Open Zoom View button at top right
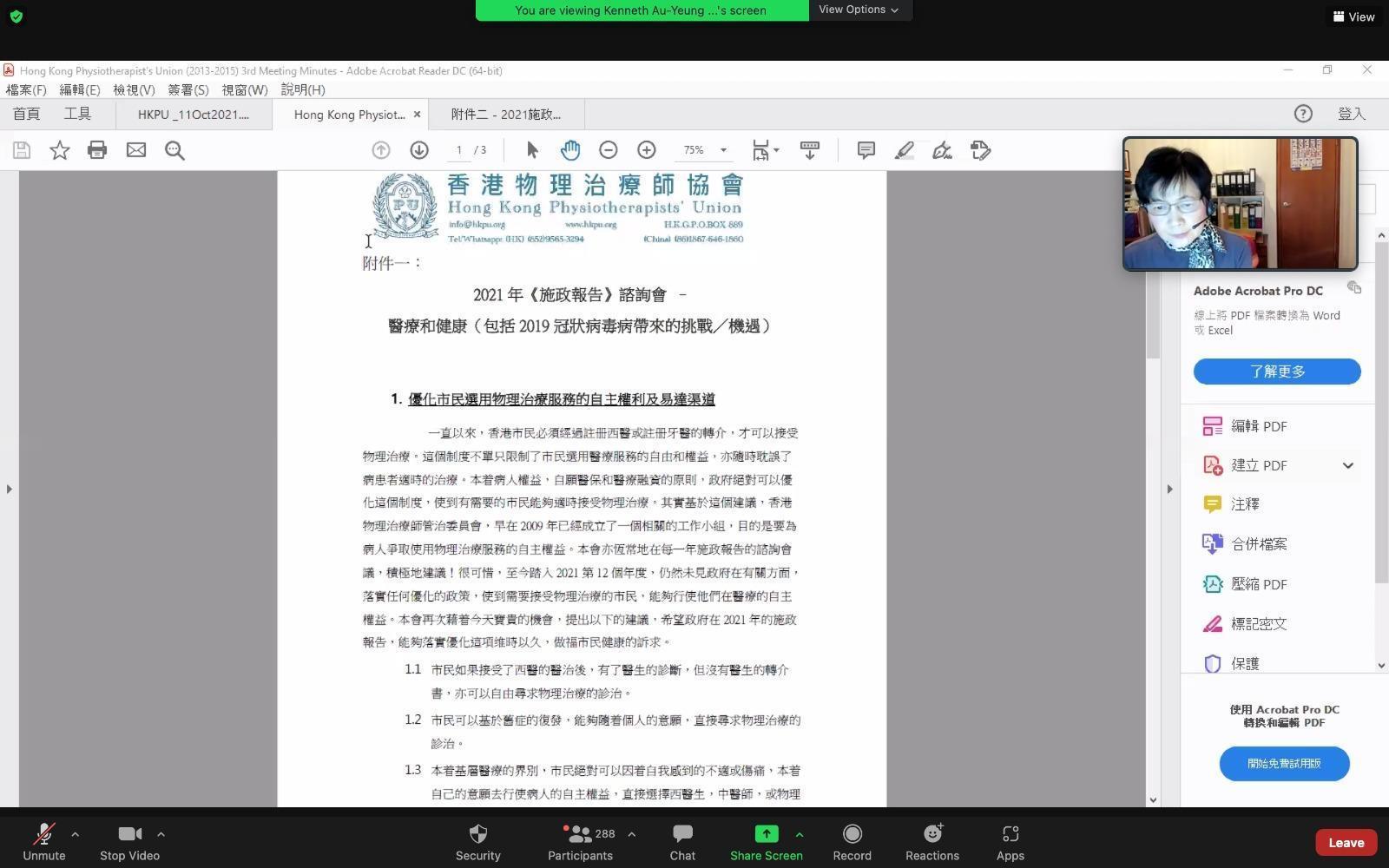This screenshot has width=1389, height=868. coord(1353,16)
